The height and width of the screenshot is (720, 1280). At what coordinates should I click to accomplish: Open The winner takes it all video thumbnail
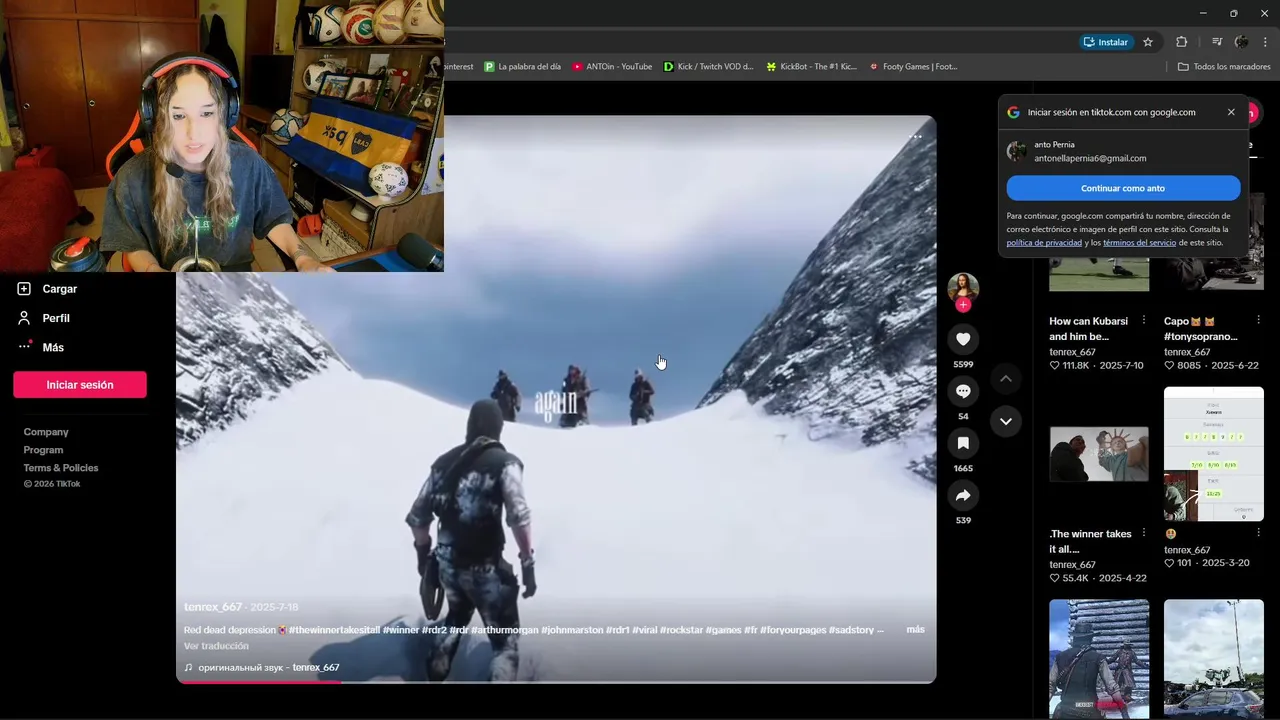[1099, 454]
